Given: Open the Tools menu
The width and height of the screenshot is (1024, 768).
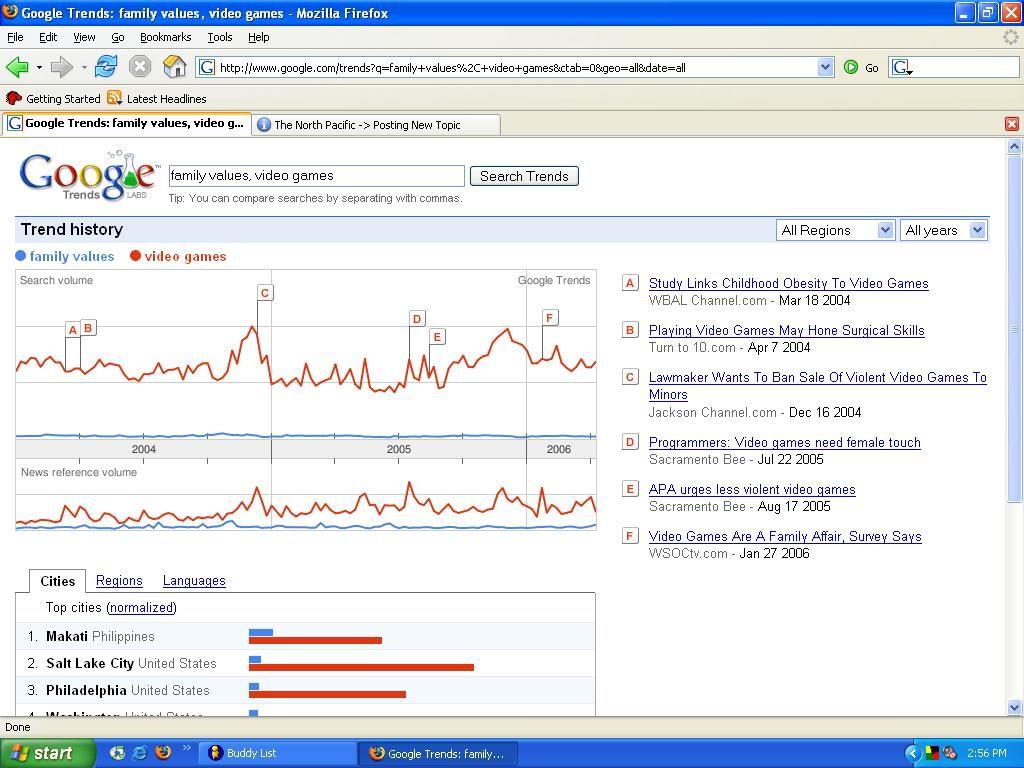Looking at the screenshot, I should tap(220, 37).
